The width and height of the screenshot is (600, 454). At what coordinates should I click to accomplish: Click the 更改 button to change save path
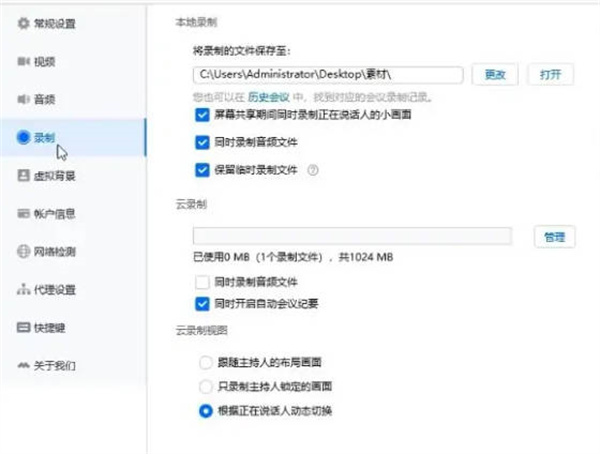pyautogui.click(x=495, y=75)
